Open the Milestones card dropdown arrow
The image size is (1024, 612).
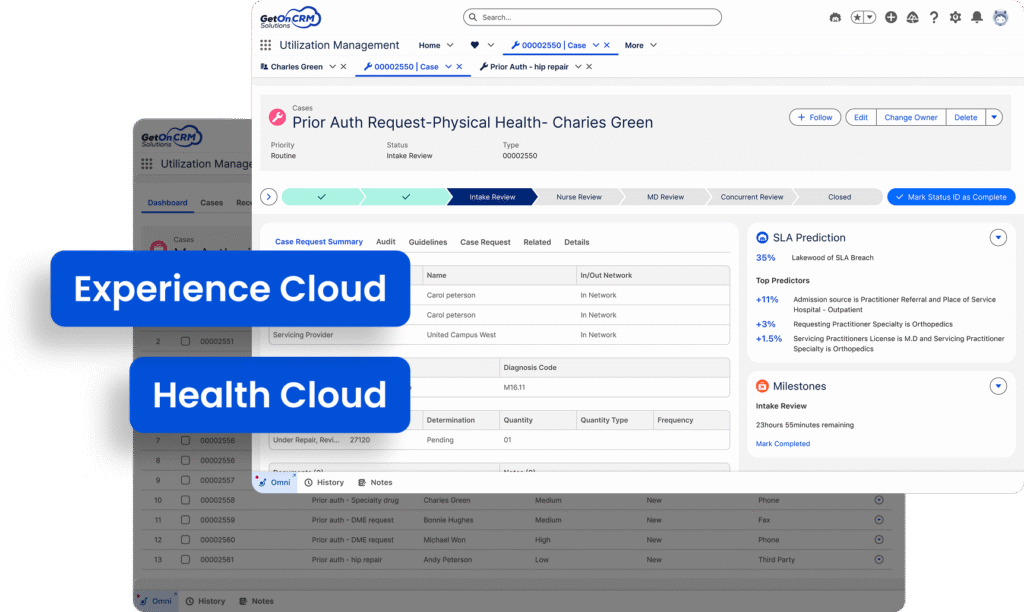click(x=997, y=386)
